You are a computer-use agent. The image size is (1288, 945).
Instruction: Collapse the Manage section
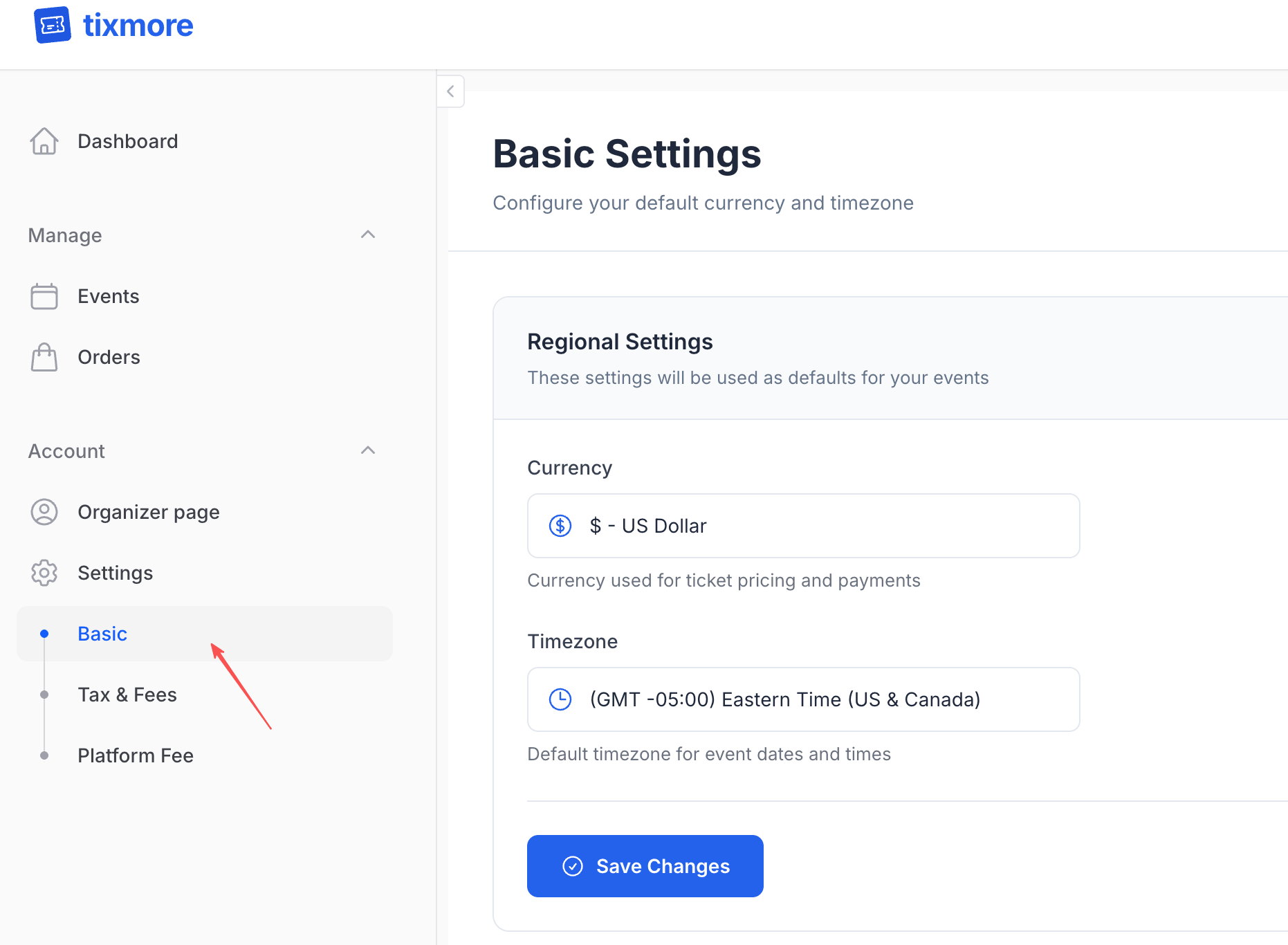(x=369, y=235)
